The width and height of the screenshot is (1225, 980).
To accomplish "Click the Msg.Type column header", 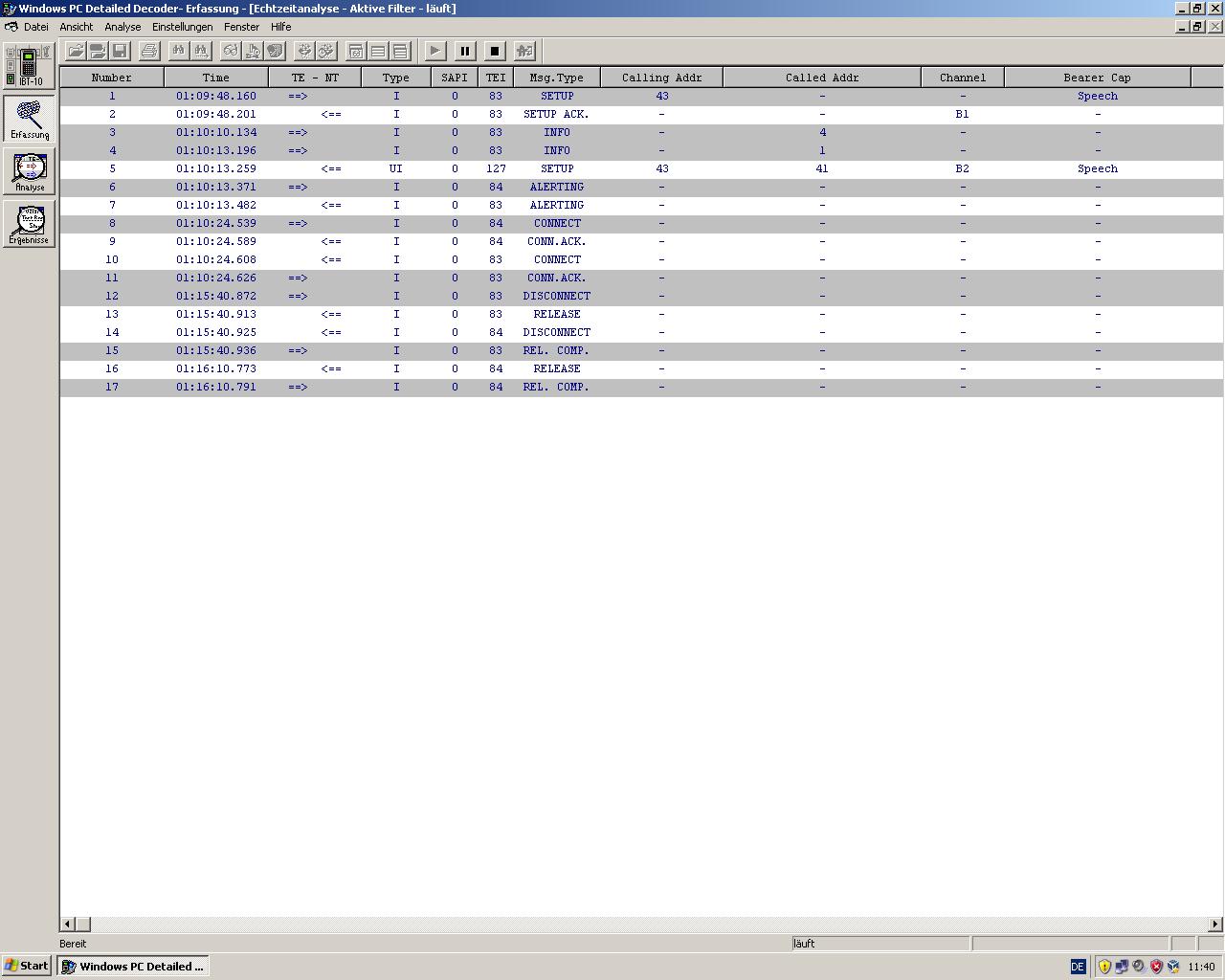I will point(556,78).
